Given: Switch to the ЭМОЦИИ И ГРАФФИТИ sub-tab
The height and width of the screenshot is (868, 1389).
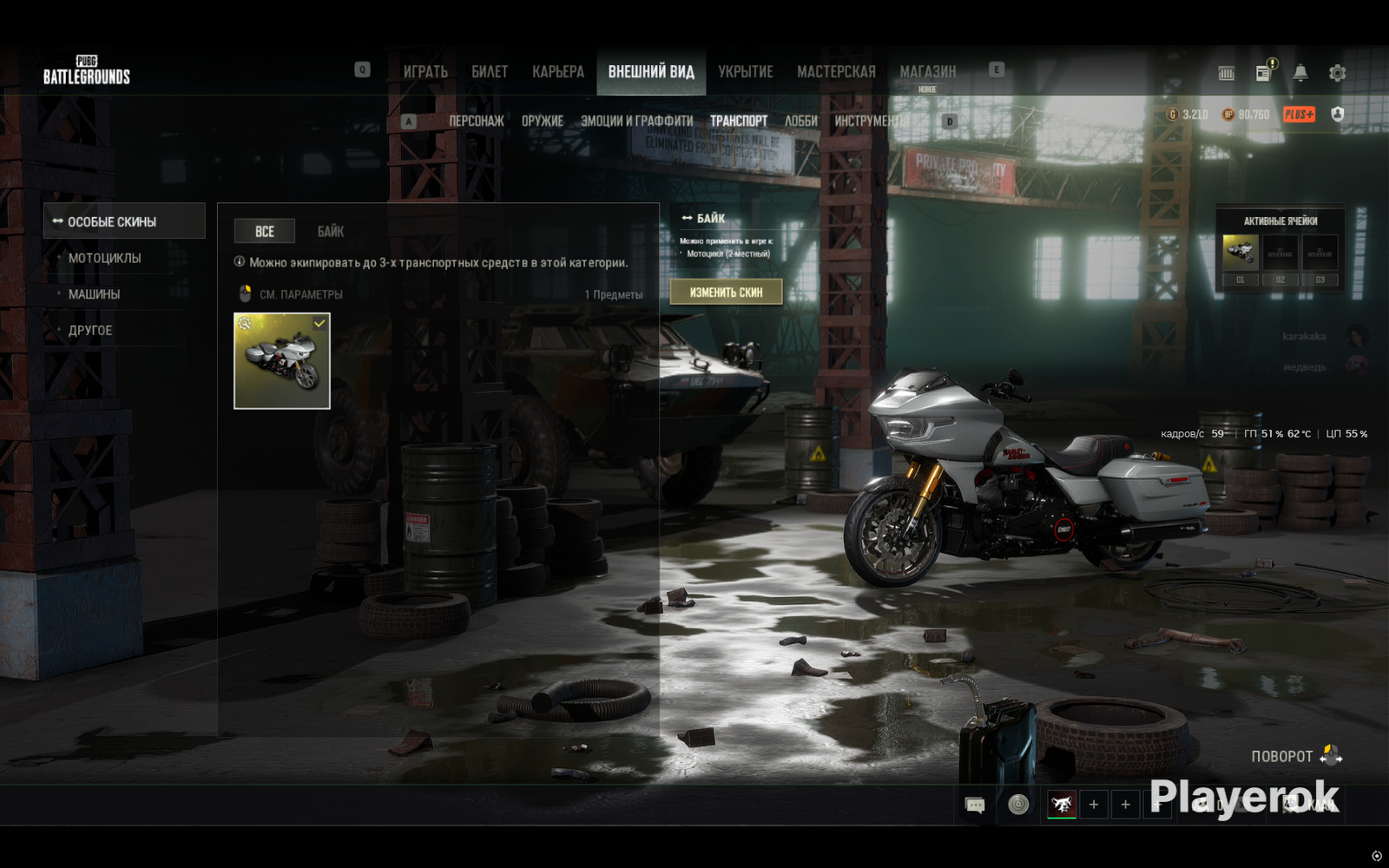Looking at the screenshot, I should pyautogui.click(x=637, y=122).
